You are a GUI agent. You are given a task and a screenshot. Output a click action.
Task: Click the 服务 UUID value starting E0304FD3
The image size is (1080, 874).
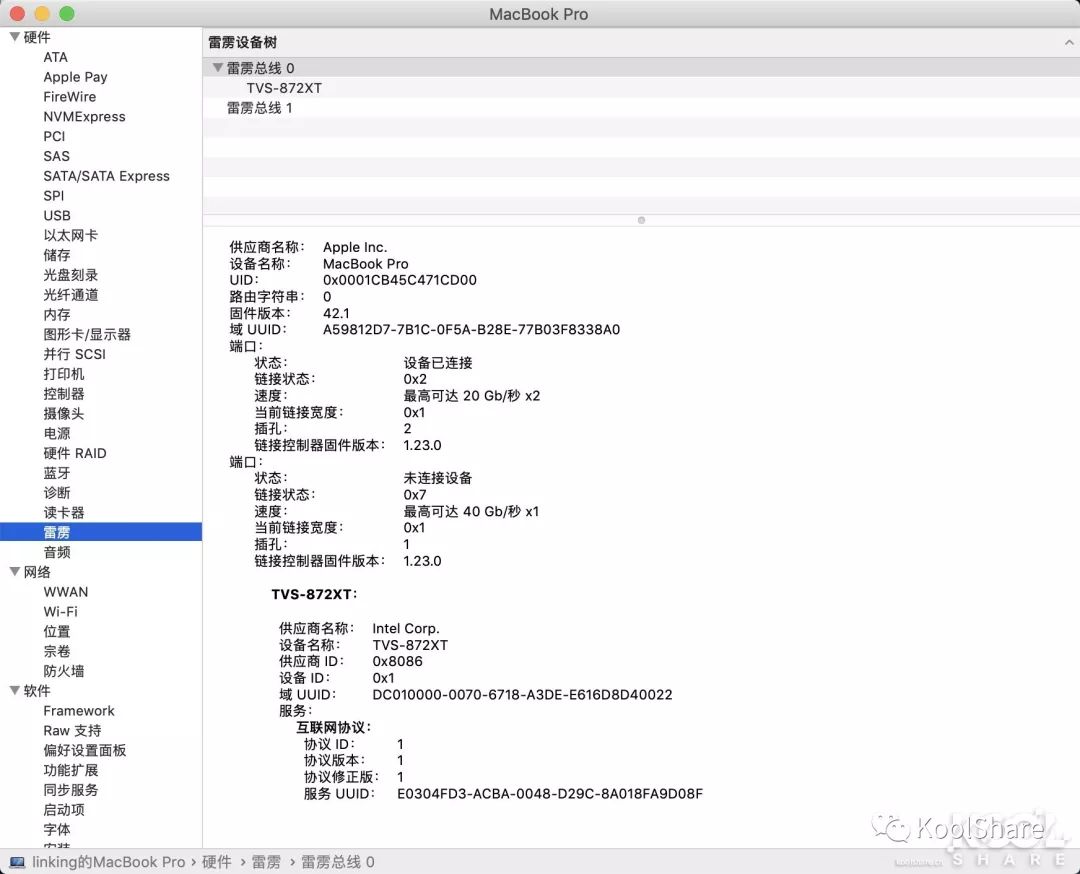click(550, 793)
